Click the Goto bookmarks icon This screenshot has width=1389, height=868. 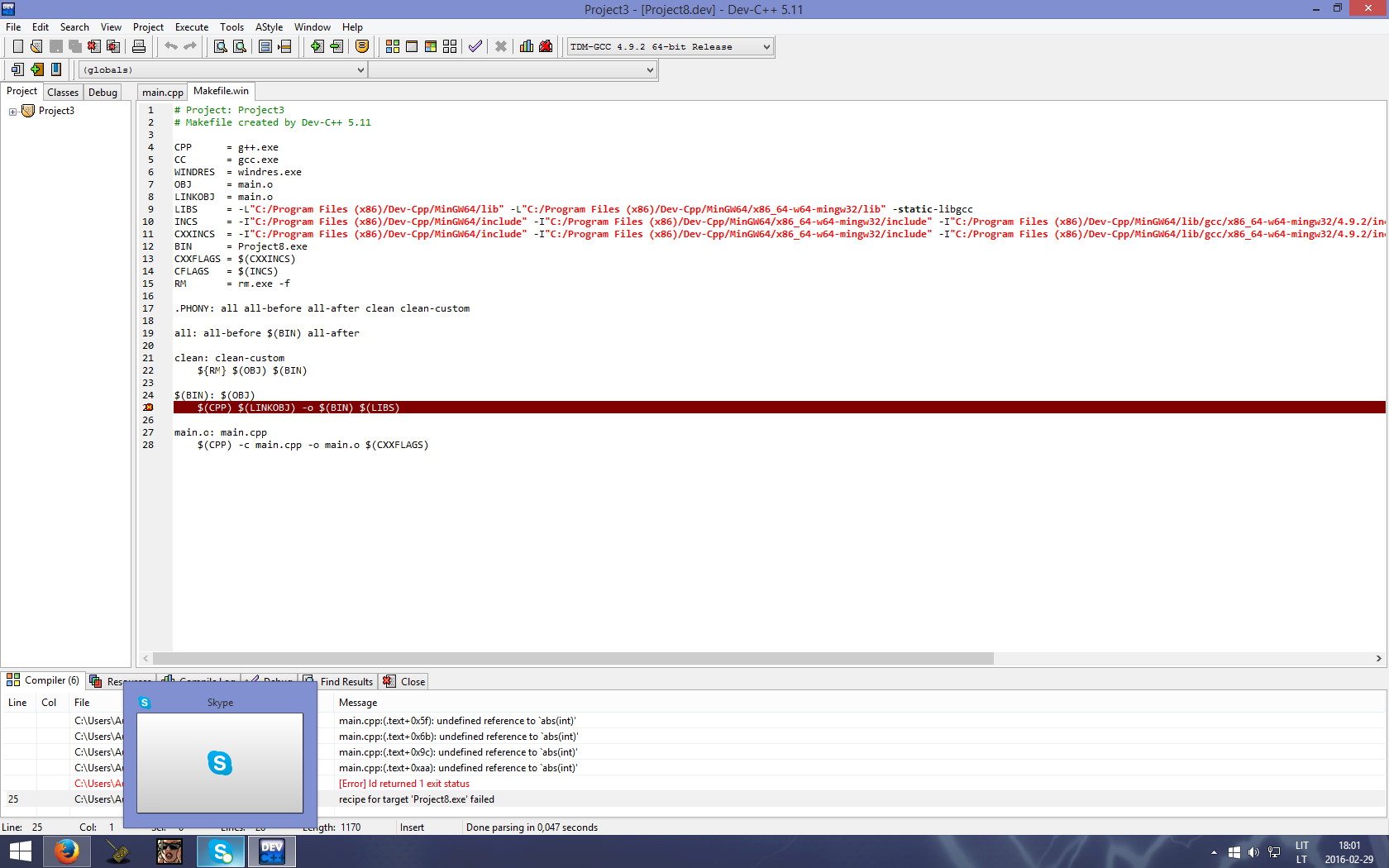[55, 69]
